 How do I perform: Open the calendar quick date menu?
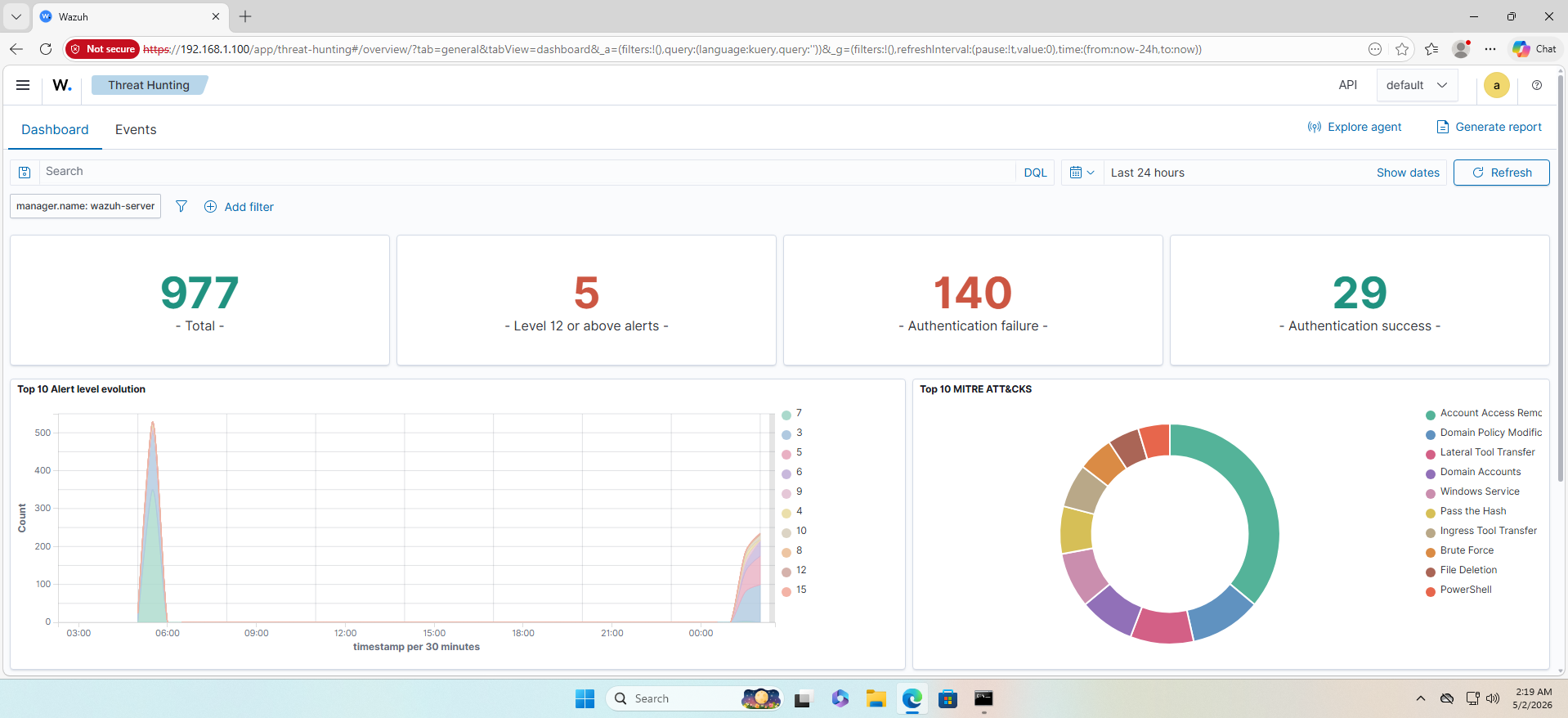pyautogui.click(x=1082, y=173)
